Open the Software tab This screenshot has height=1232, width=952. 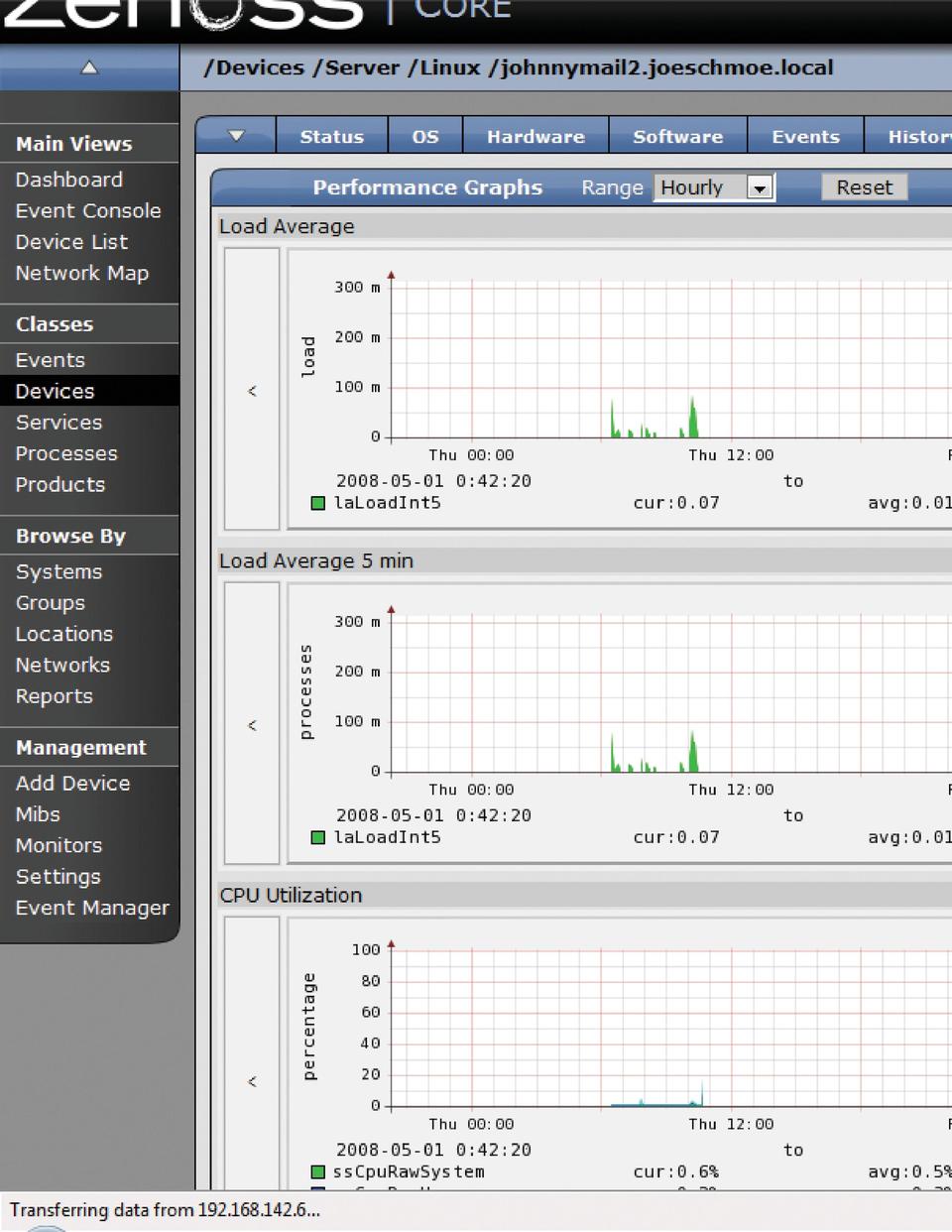coord(677,137)
